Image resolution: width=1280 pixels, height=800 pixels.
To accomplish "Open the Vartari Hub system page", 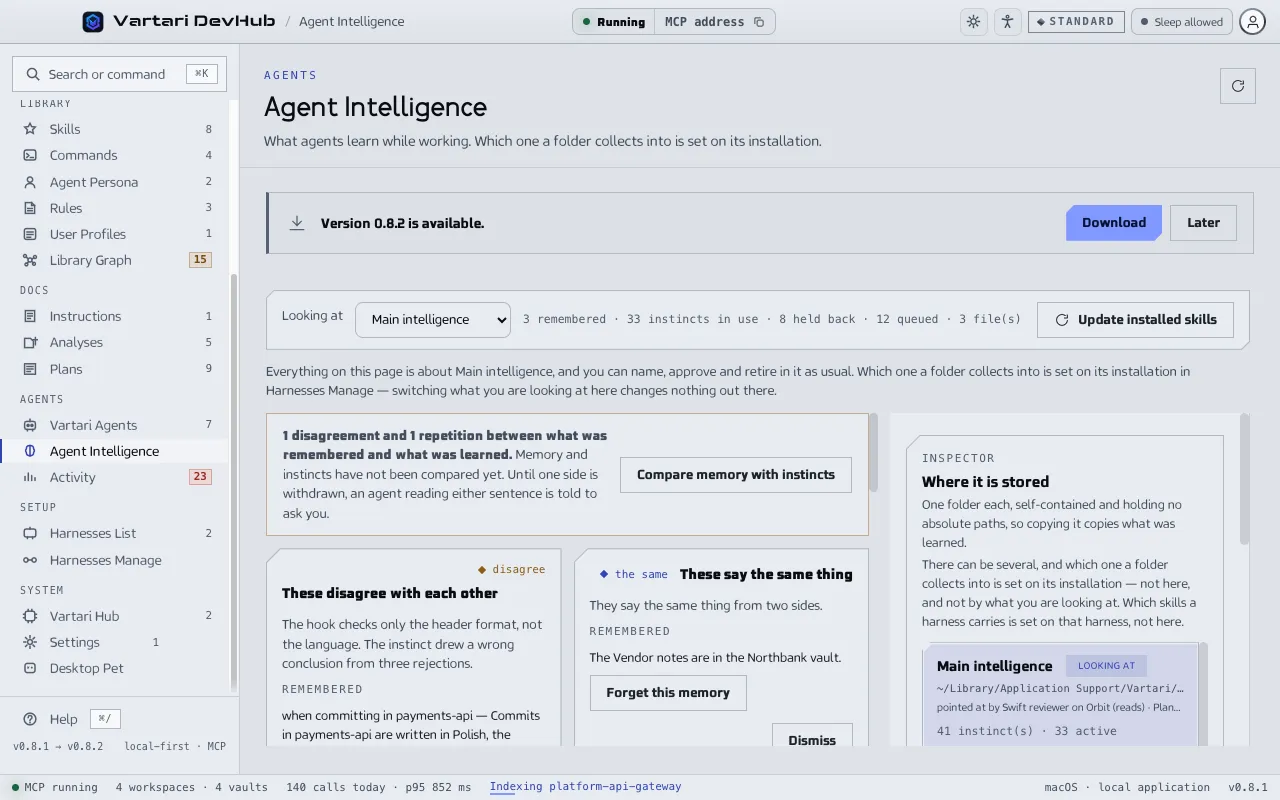I will coord(116,616).
